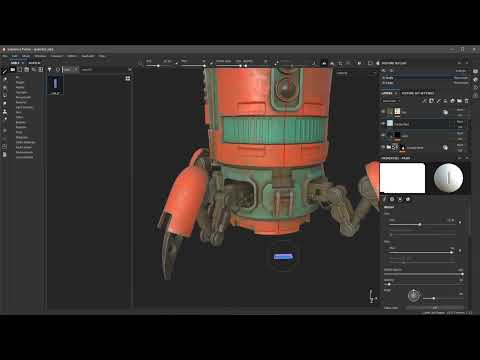Select the Brushes shelf category

(21, 122)
